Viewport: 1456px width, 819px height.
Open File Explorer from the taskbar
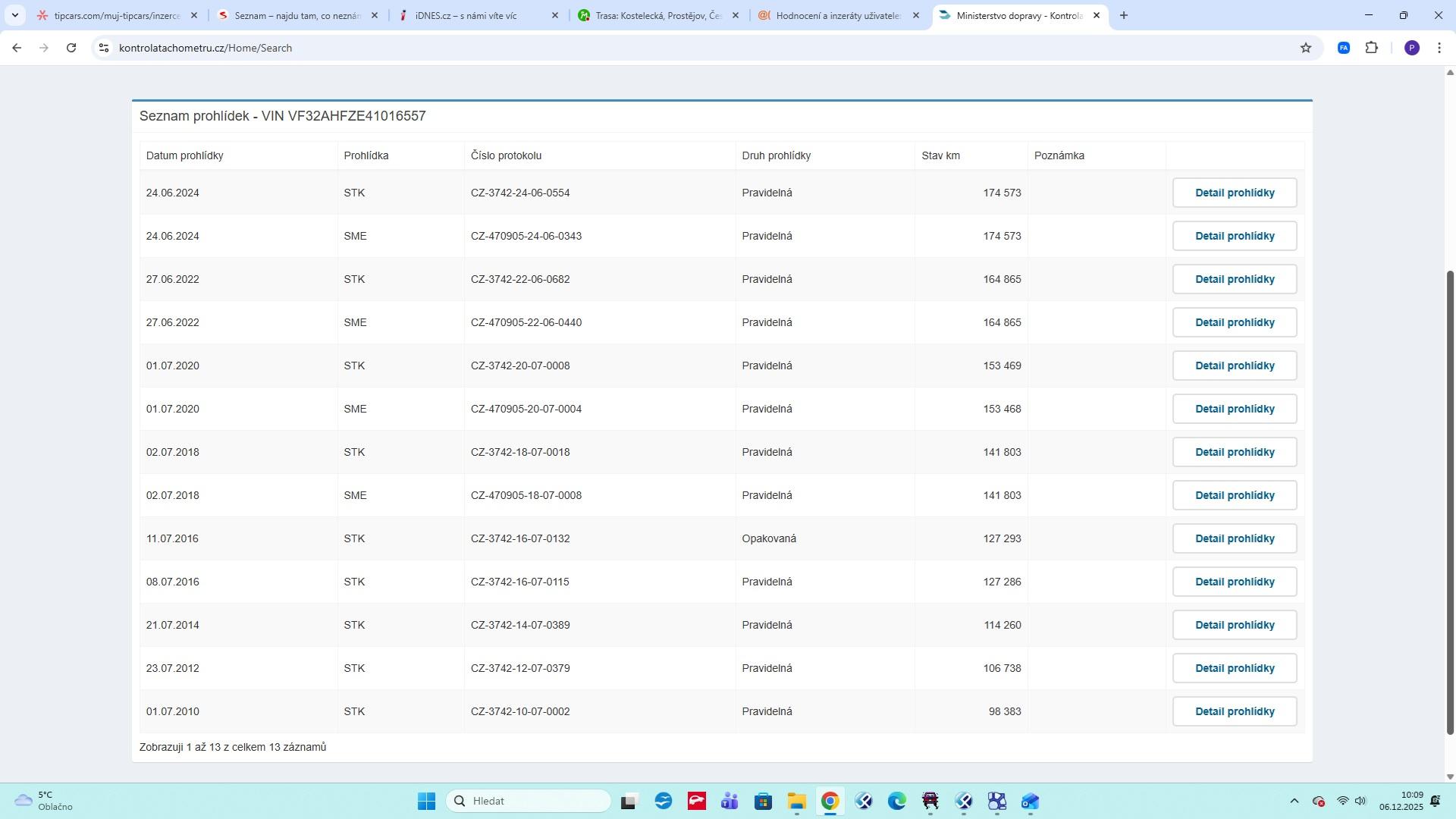click(x=796, y=802)
